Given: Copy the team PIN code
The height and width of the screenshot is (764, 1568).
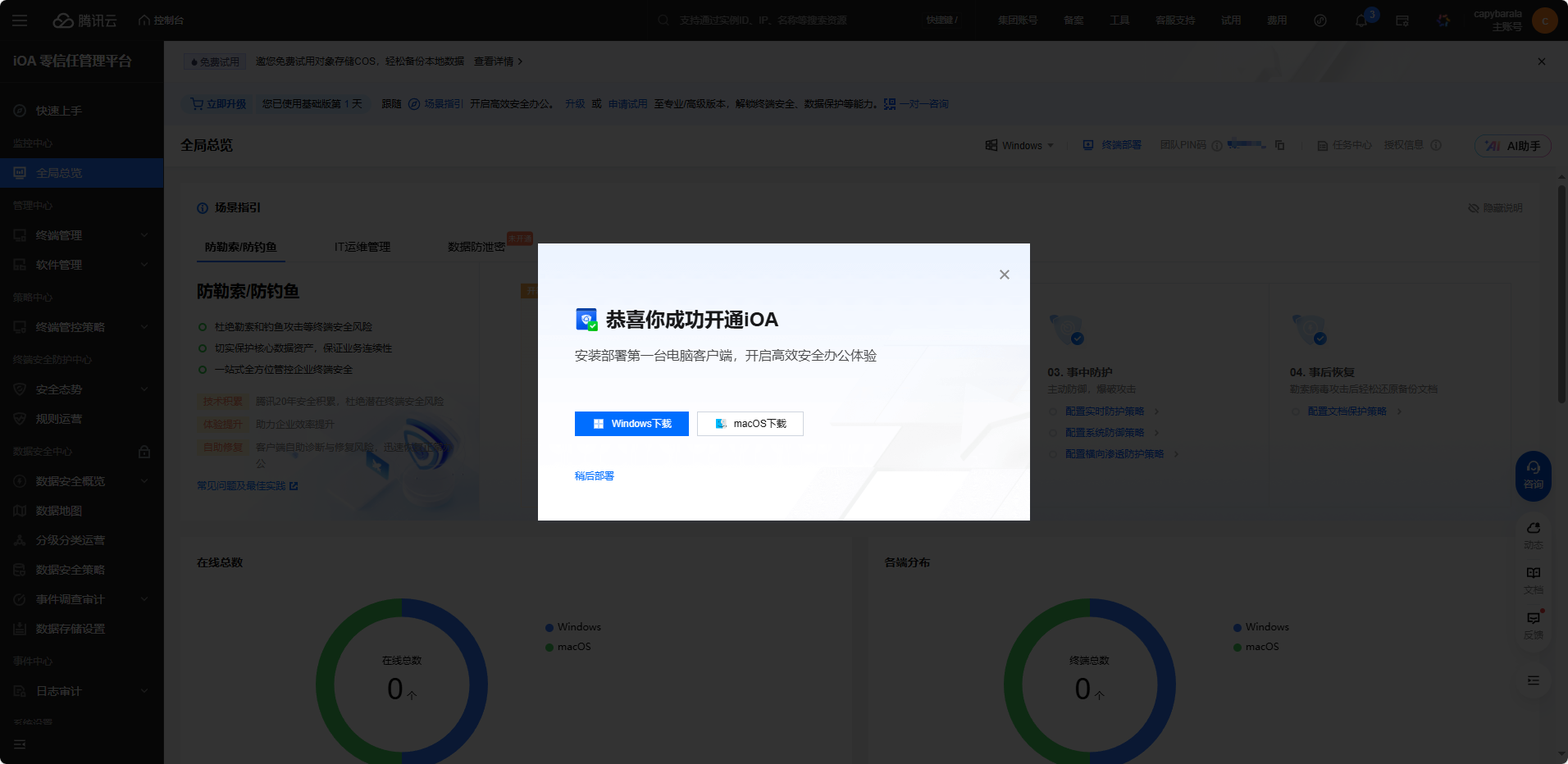Looking at the screenshot, I should (1279, 145).
